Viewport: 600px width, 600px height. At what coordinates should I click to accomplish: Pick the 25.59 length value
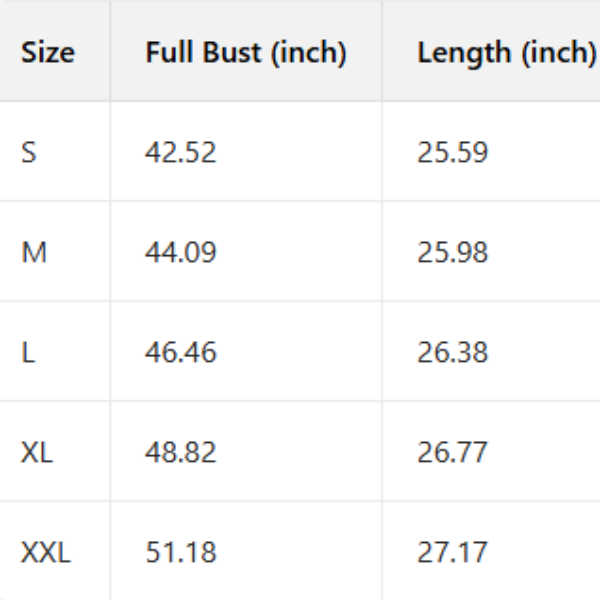(x=453, y=153)
